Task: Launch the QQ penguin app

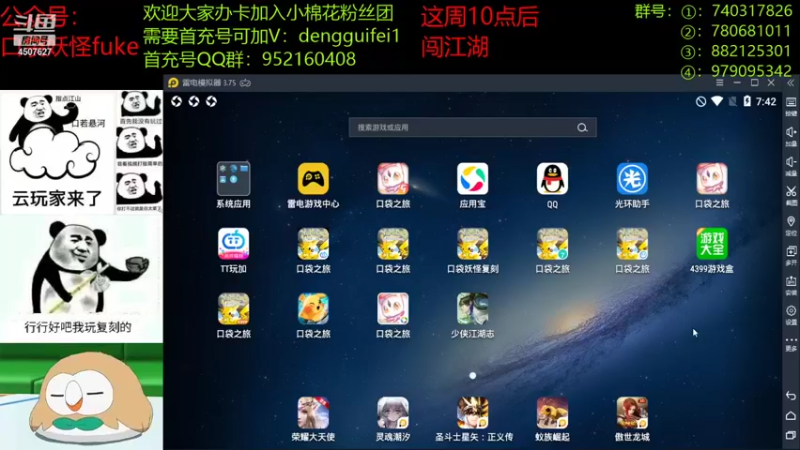Action: click(552, 179)
